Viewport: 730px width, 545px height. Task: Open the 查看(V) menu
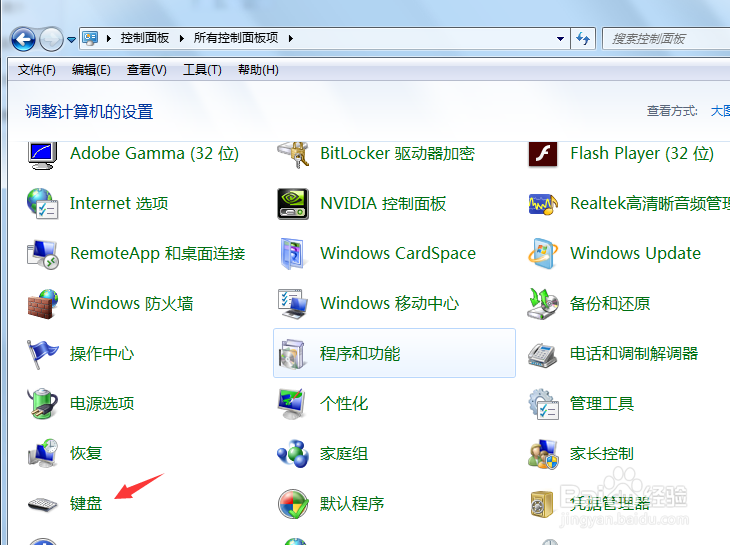[146, 70]
